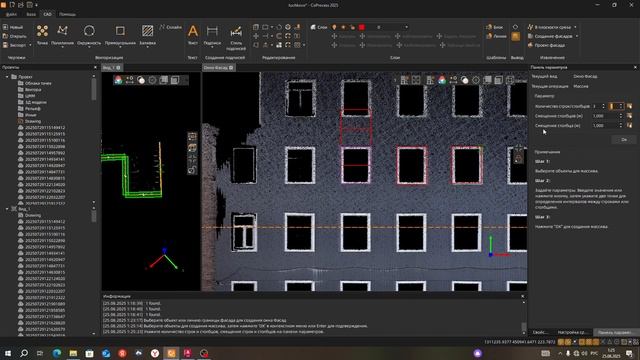
Task: Click the first grid layout icon in facade toolbar
Action: click(404, 80)
